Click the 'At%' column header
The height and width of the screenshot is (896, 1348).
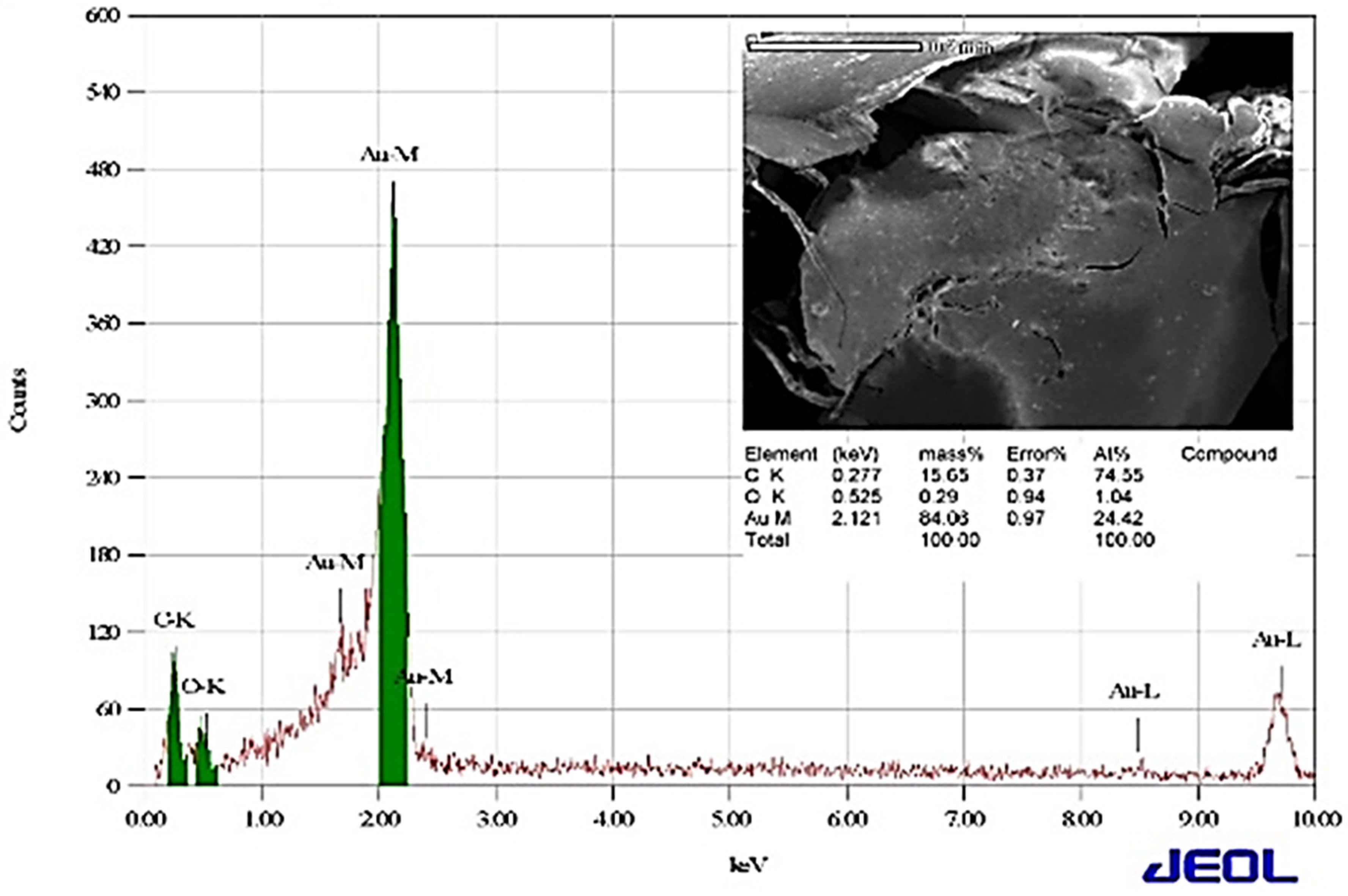[x=1111, y=454]
